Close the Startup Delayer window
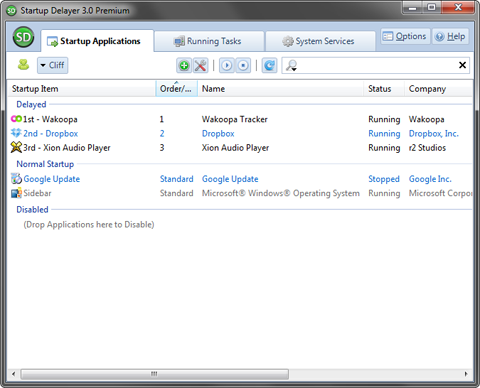 458,7
